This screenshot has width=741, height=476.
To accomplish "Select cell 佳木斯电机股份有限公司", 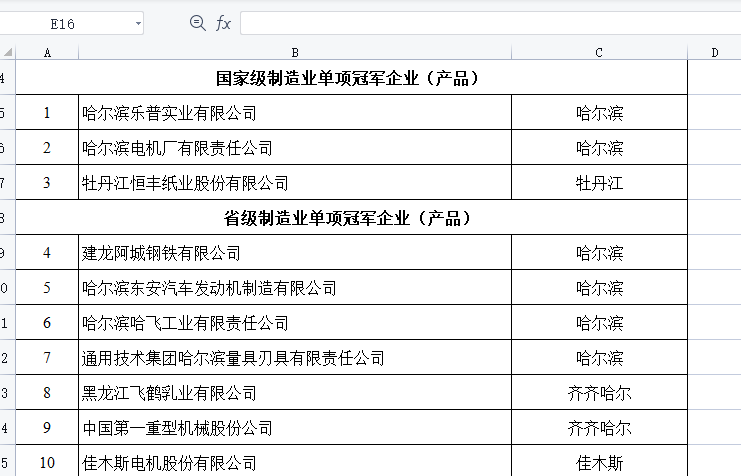I will 295,461.
